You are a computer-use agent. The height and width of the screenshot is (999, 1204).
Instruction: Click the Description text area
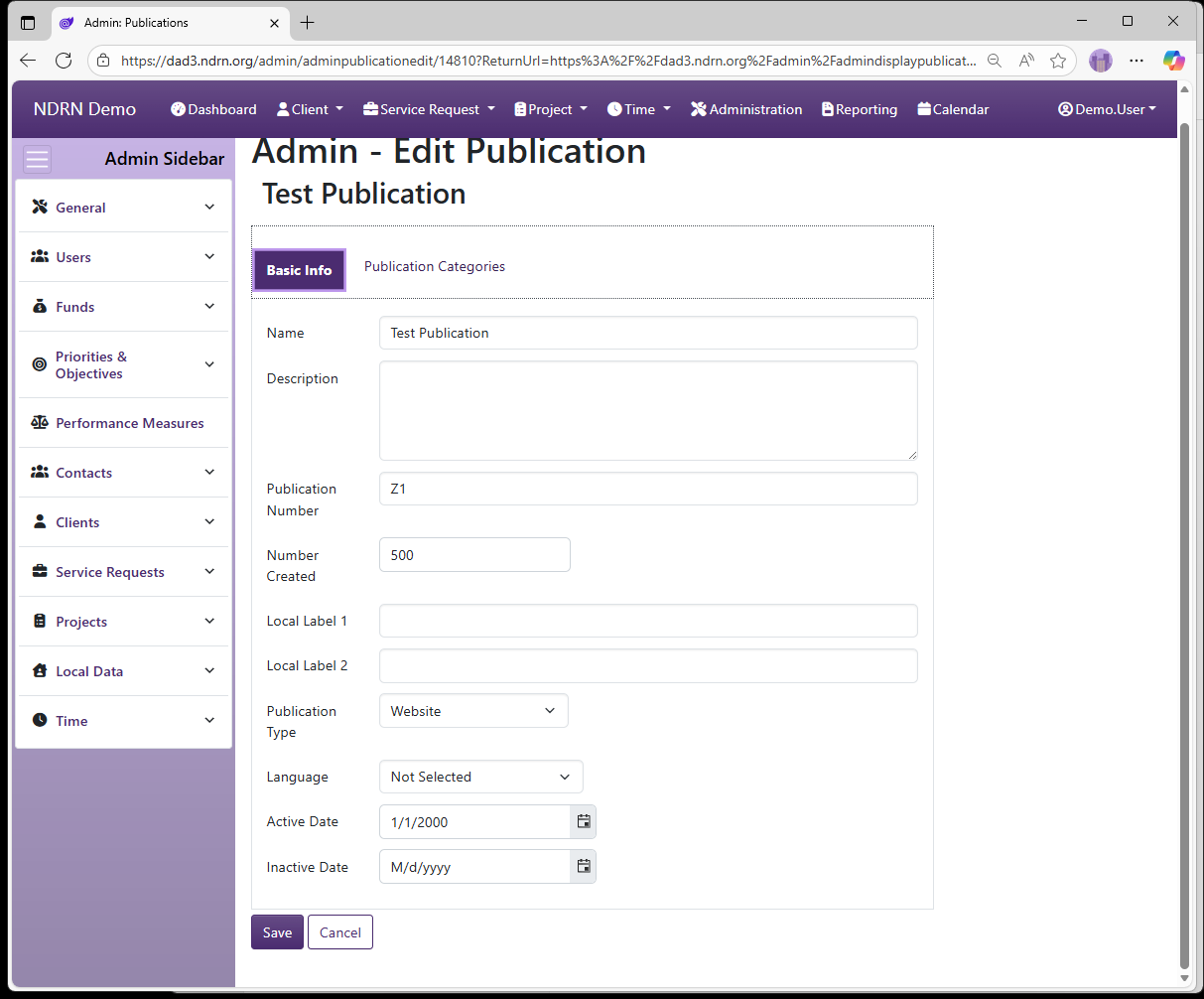point(648,410)
